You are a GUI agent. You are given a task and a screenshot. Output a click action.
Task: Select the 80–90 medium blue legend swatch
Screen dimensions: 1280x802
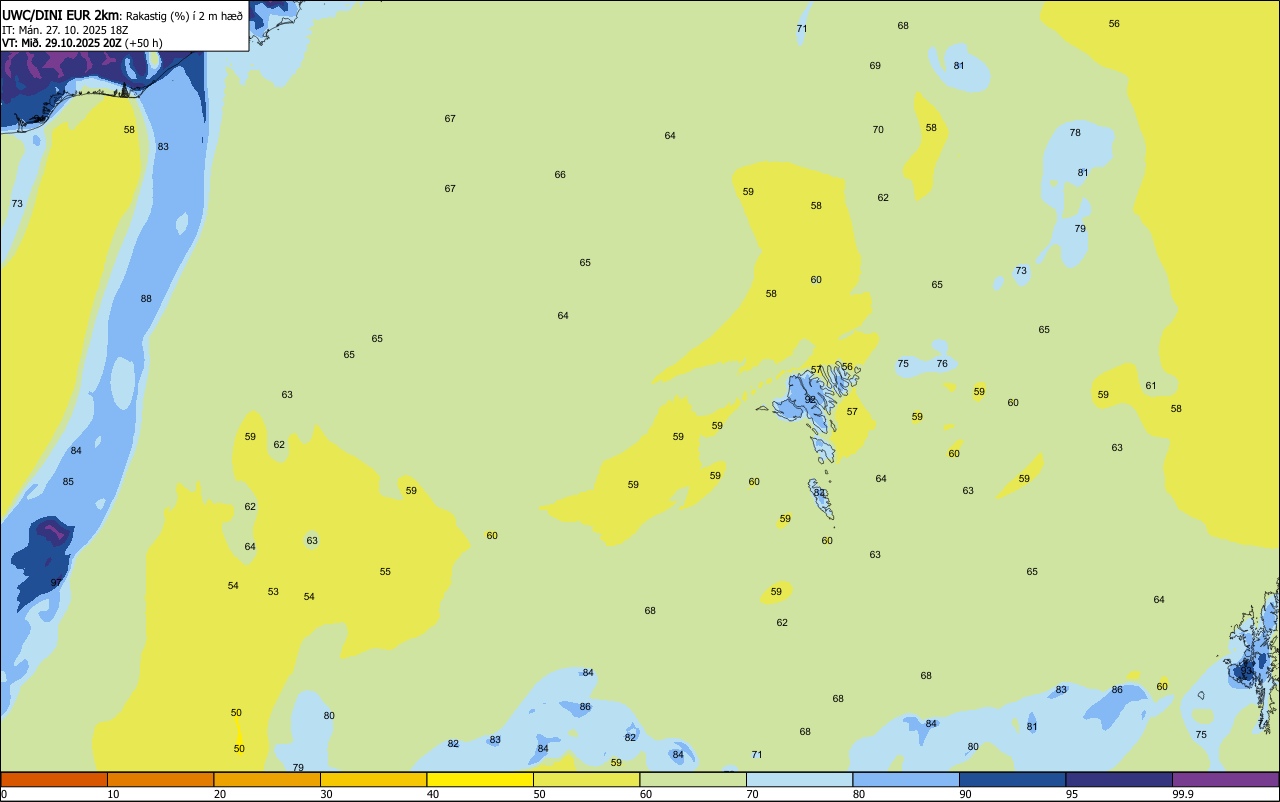point(906,779)
